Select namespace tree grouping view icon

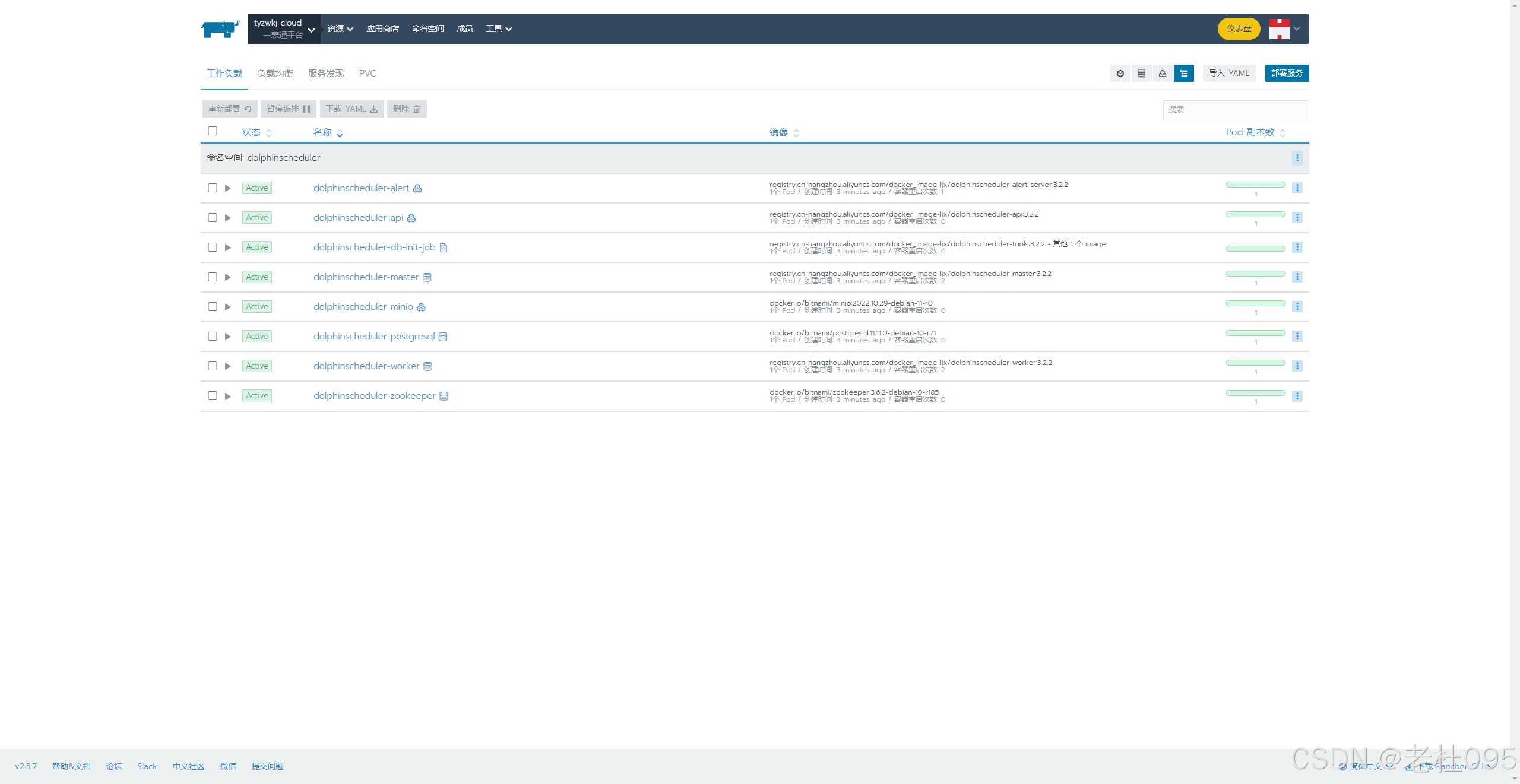1184,74
